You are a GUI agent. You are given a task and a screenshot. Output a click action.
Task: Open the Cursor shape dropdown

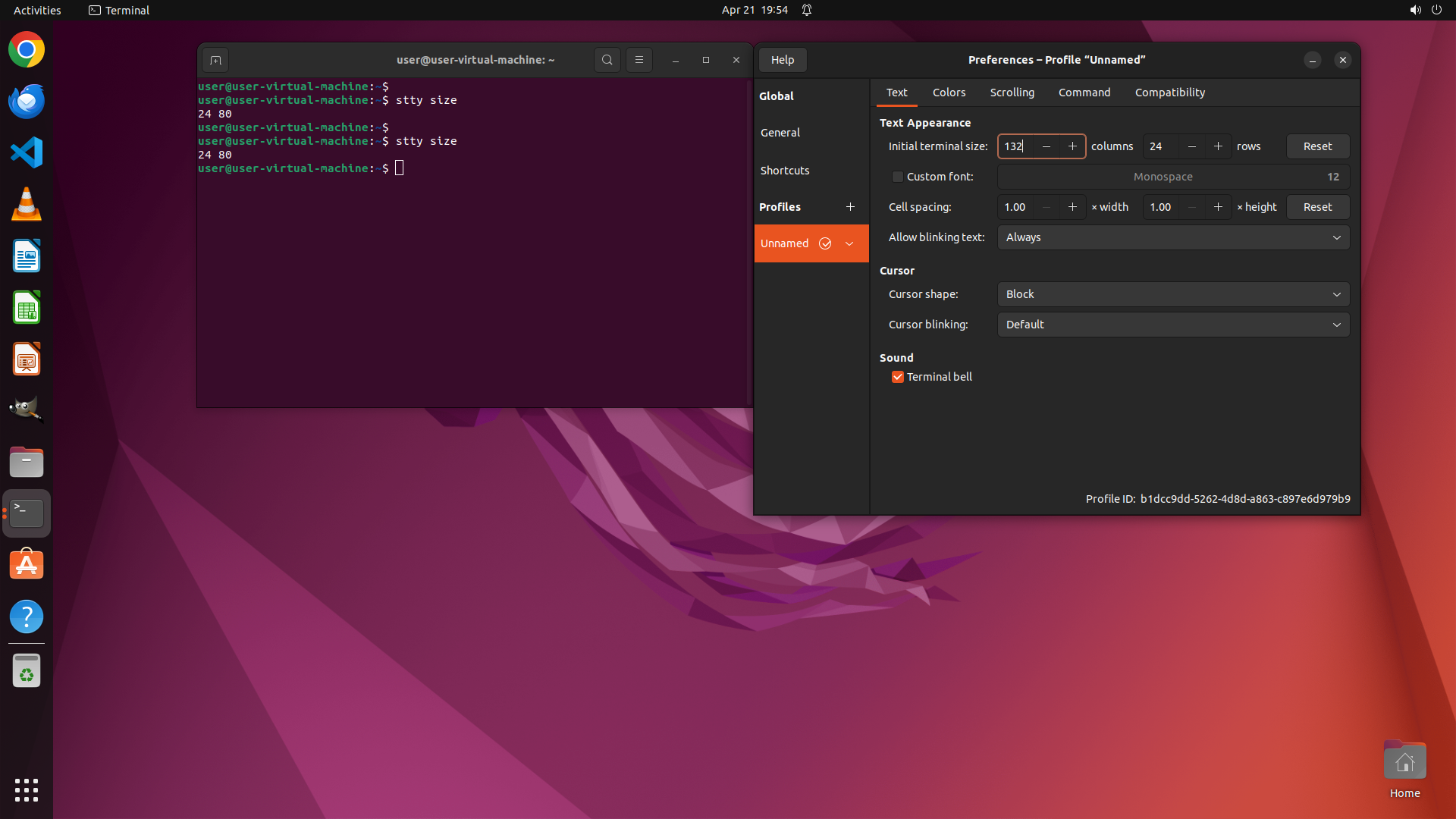pos(1173,294)
